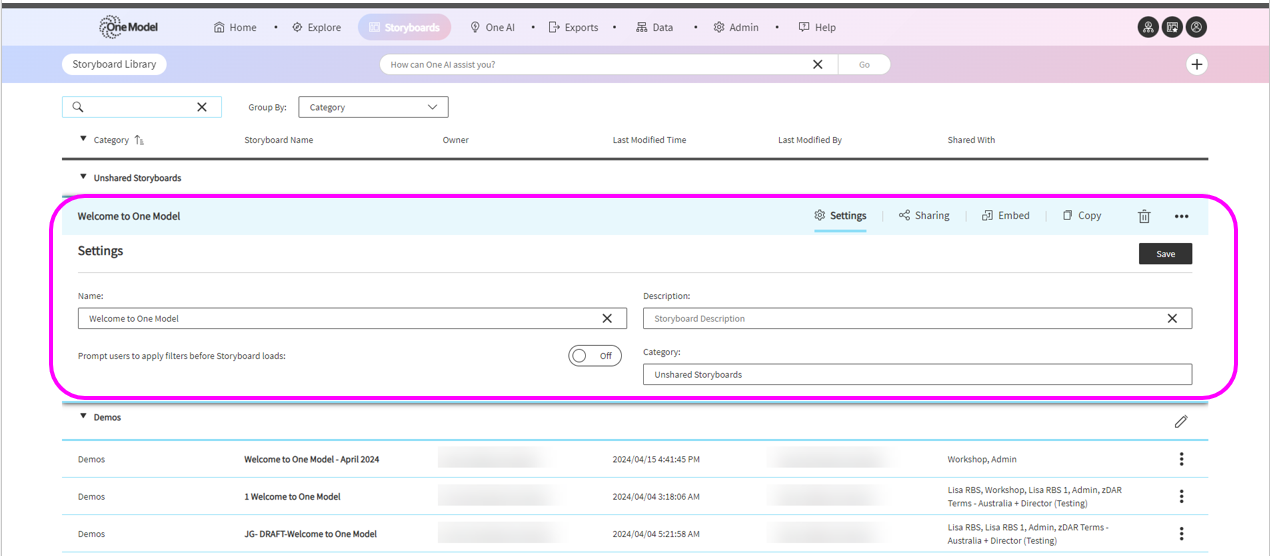Click the Welcome to One Model panel title
The height and width of the screenshot is (556, 1270).
[129, 216]
